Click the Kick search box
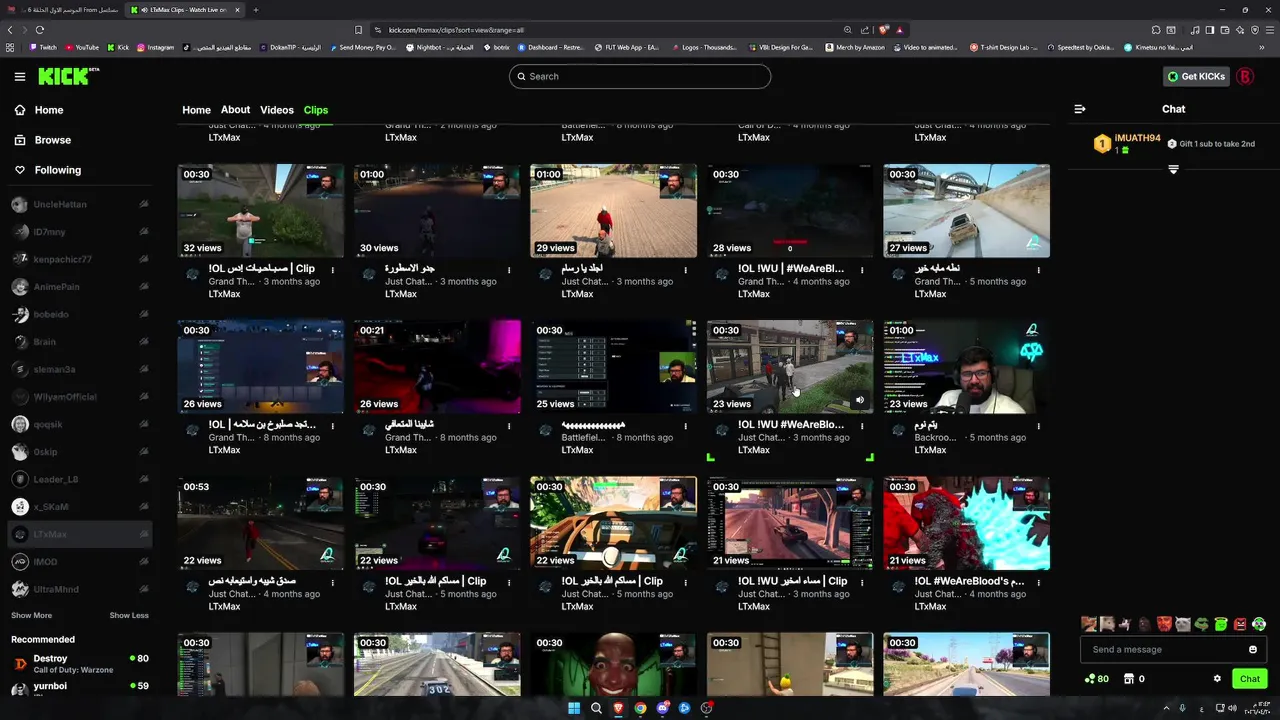1280x720 pixels. (x=640, y=76)
